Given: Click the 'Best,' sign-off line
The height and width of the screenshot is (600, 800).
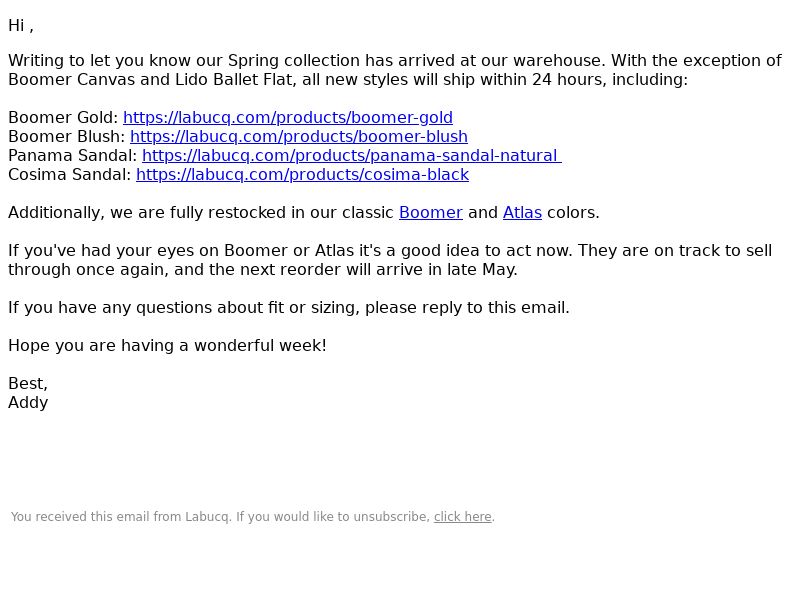Looking at the screenshot, I should 28,384.
